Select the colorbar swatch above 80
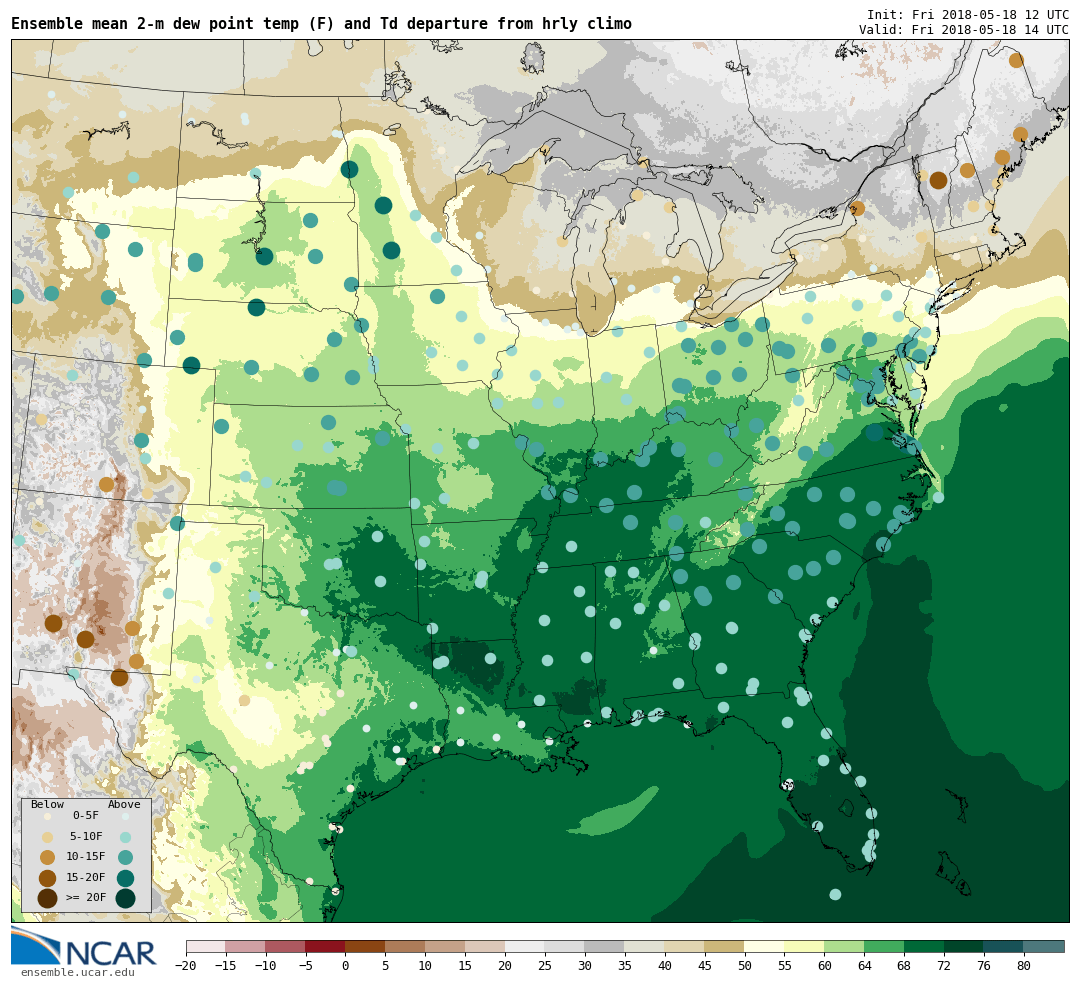Image resolution: width=1080 pixels, height=985 pixels. click(1044, 947)
